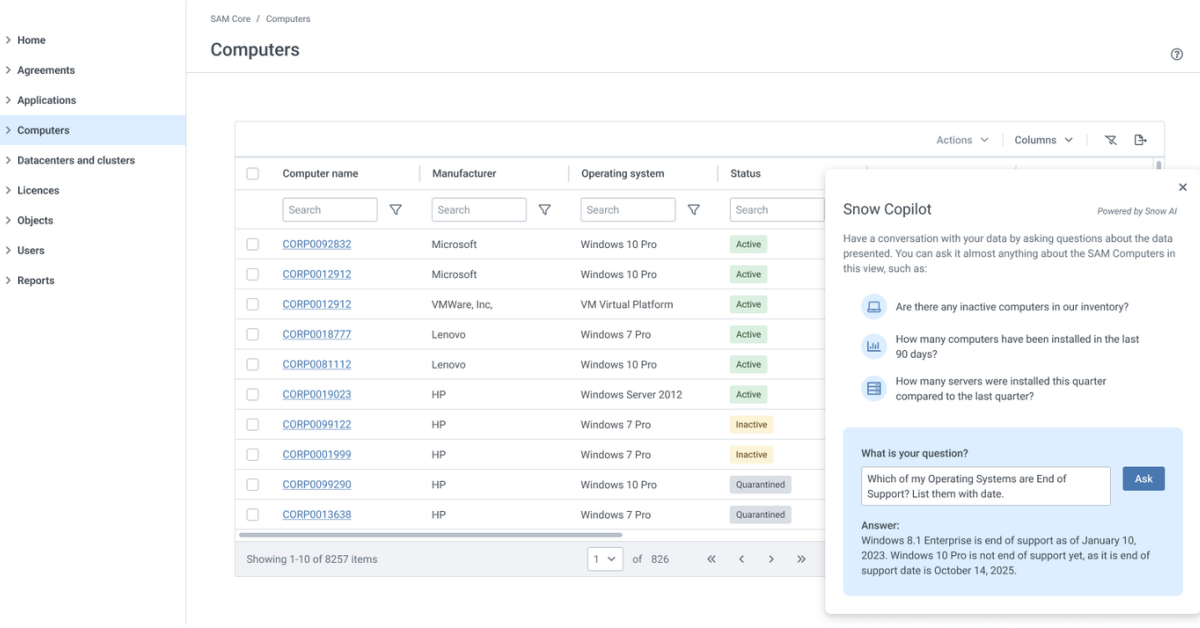Open the export data icon in the toolbar
Screen dimensions: 1200x628
pyautogui.click(x=1140, y=140)
